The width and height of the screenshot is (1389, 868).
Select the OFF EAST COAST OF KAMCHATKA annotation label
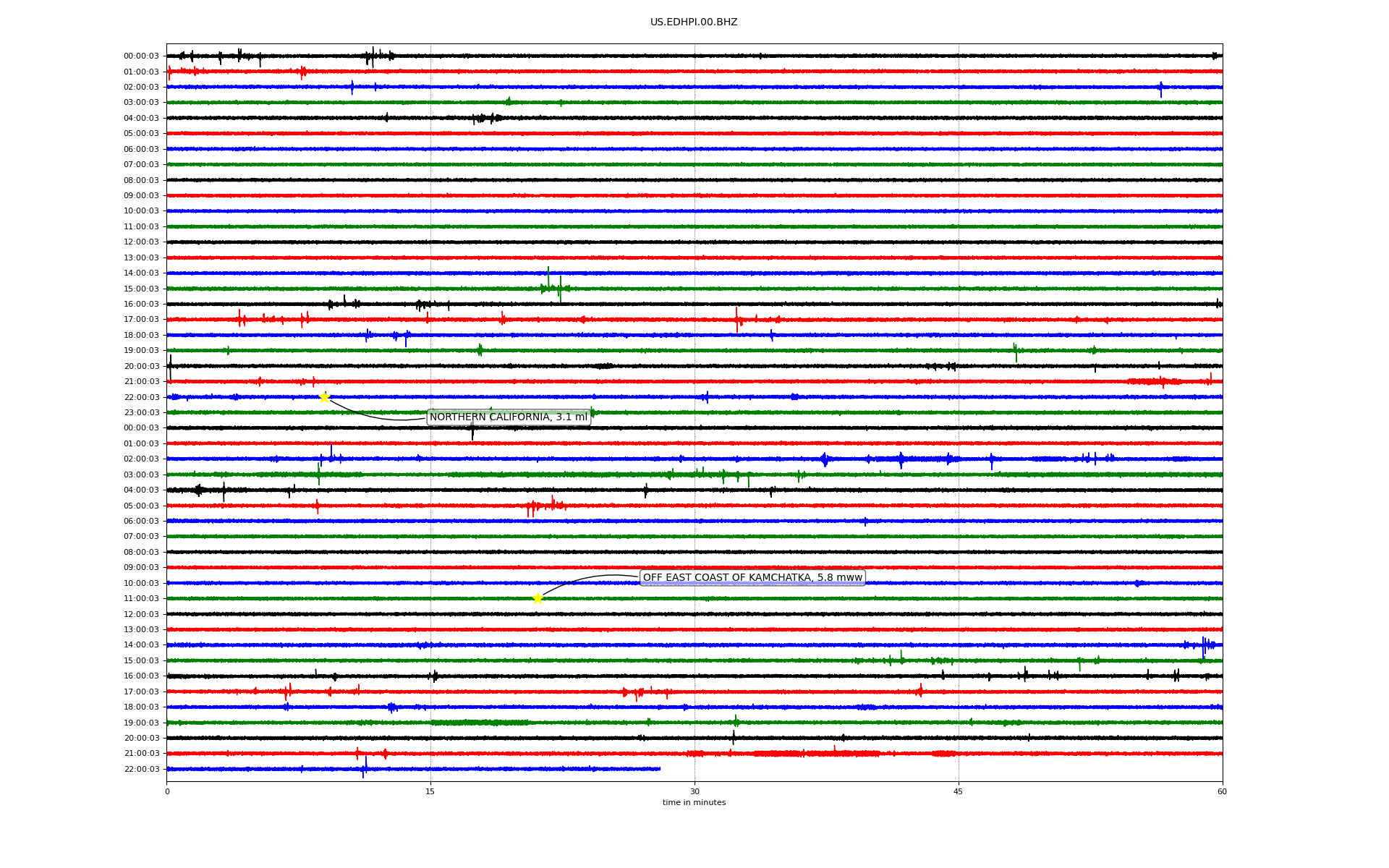coord(752,578)
